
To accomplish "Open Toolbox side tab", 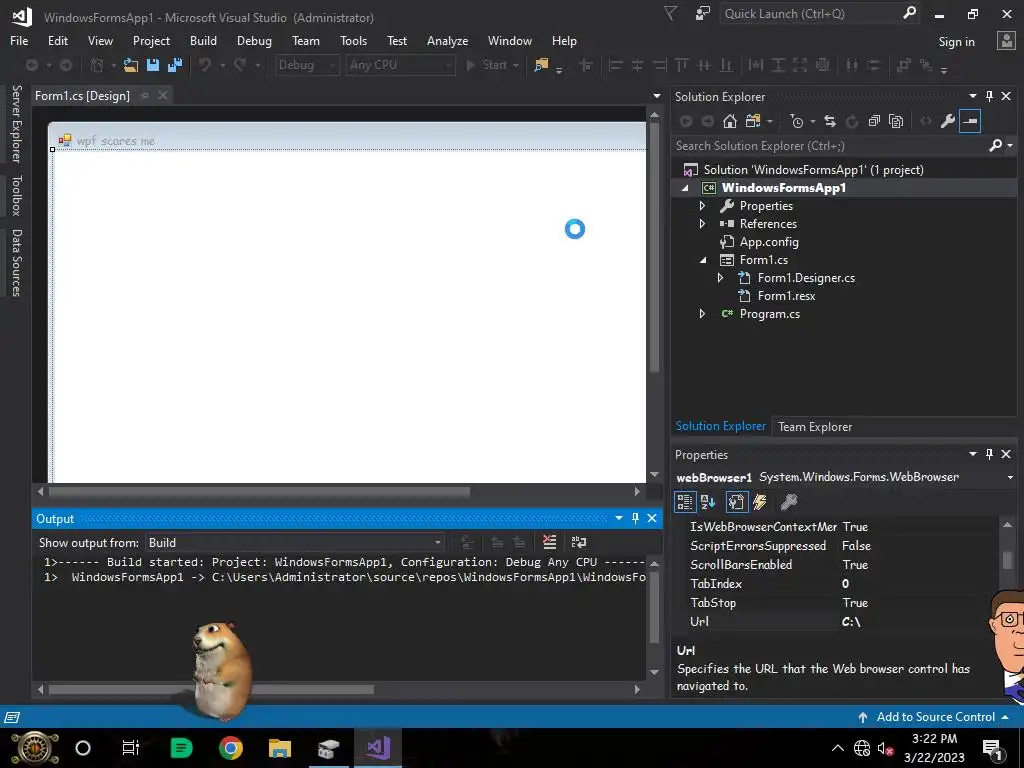I will point(16,195).
